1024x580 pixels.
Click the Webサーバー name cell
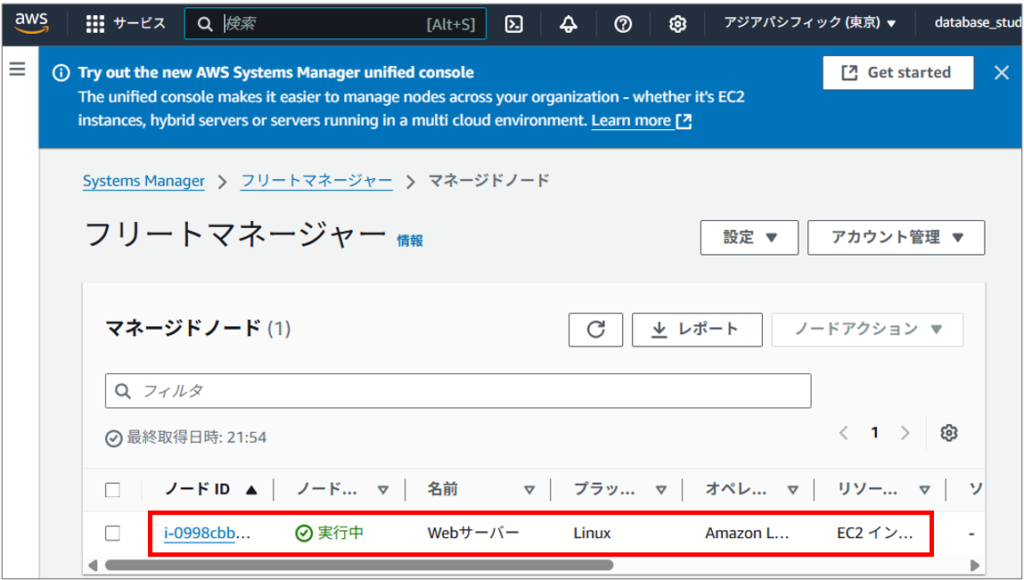473,533
